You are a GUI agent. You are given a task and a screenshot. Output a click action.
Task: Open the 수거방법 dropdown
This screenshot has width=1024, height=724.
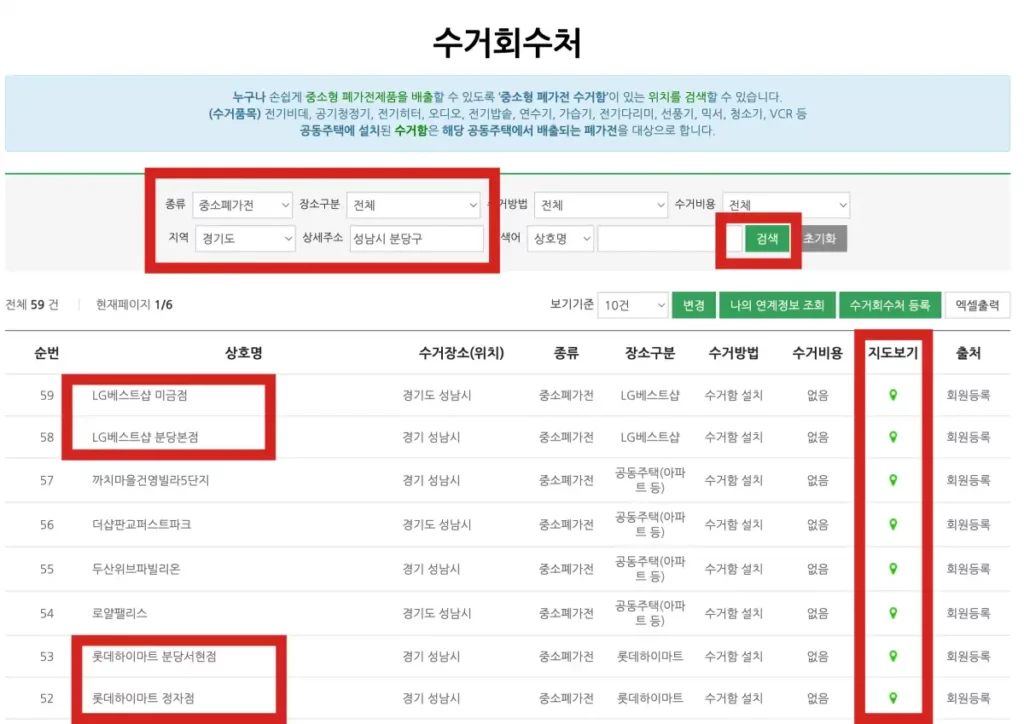click(x=601, y=205)
